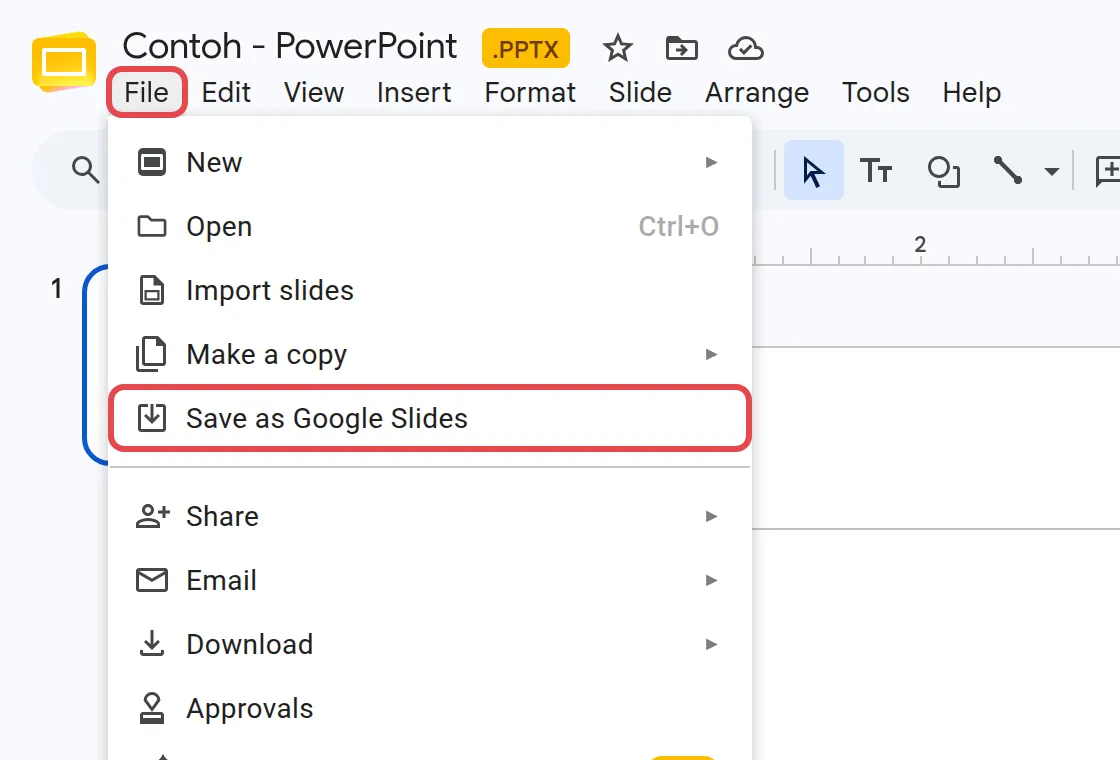Viewport: 1120px width, 760px height.
Task: Click the Save as Google Slides icon
Action: 151,418
